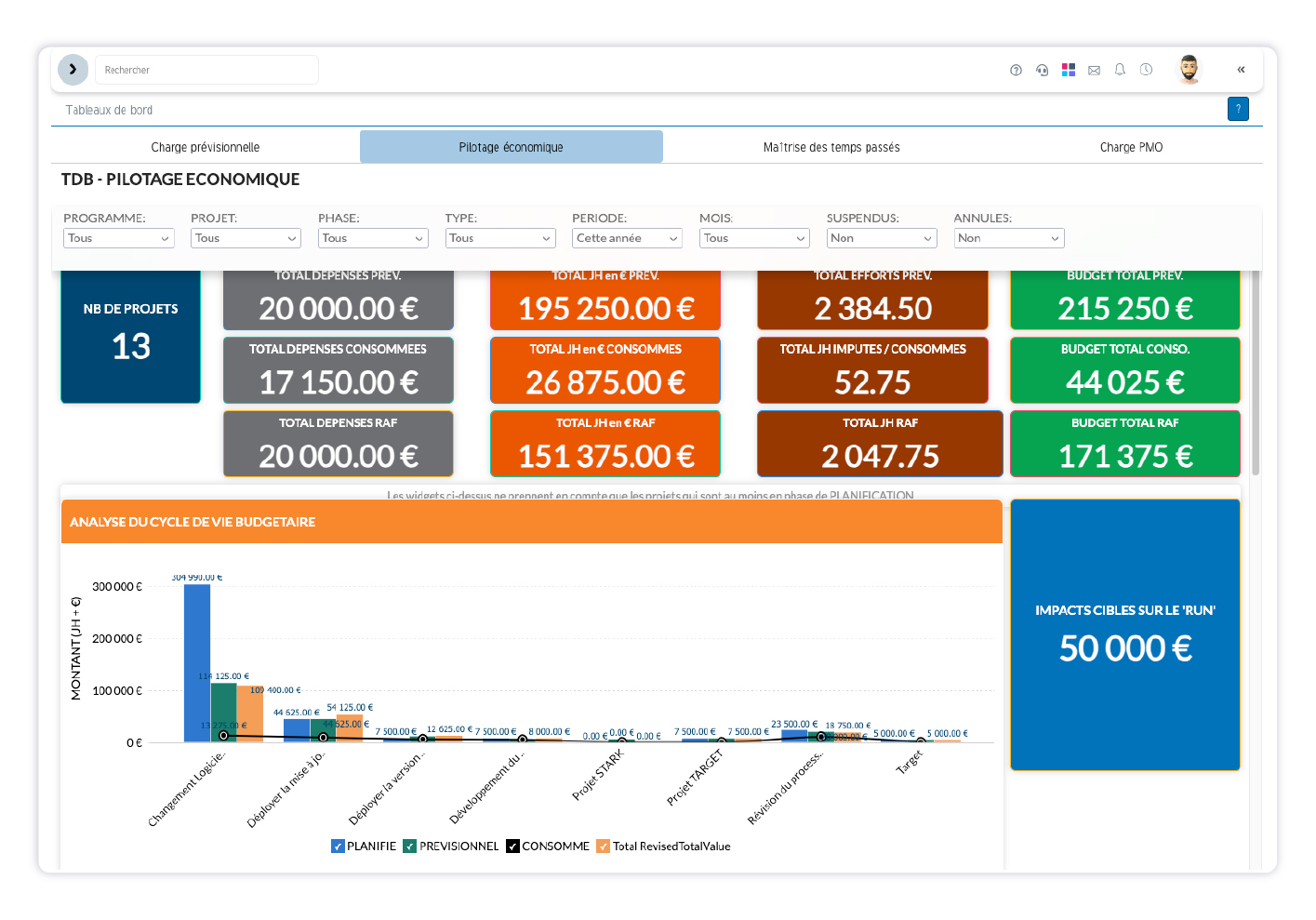Screen dimensions: 1316x920
Task: Uncheck the PREVISIONNEL series in the legend
Action: click(x=410, y=847)
